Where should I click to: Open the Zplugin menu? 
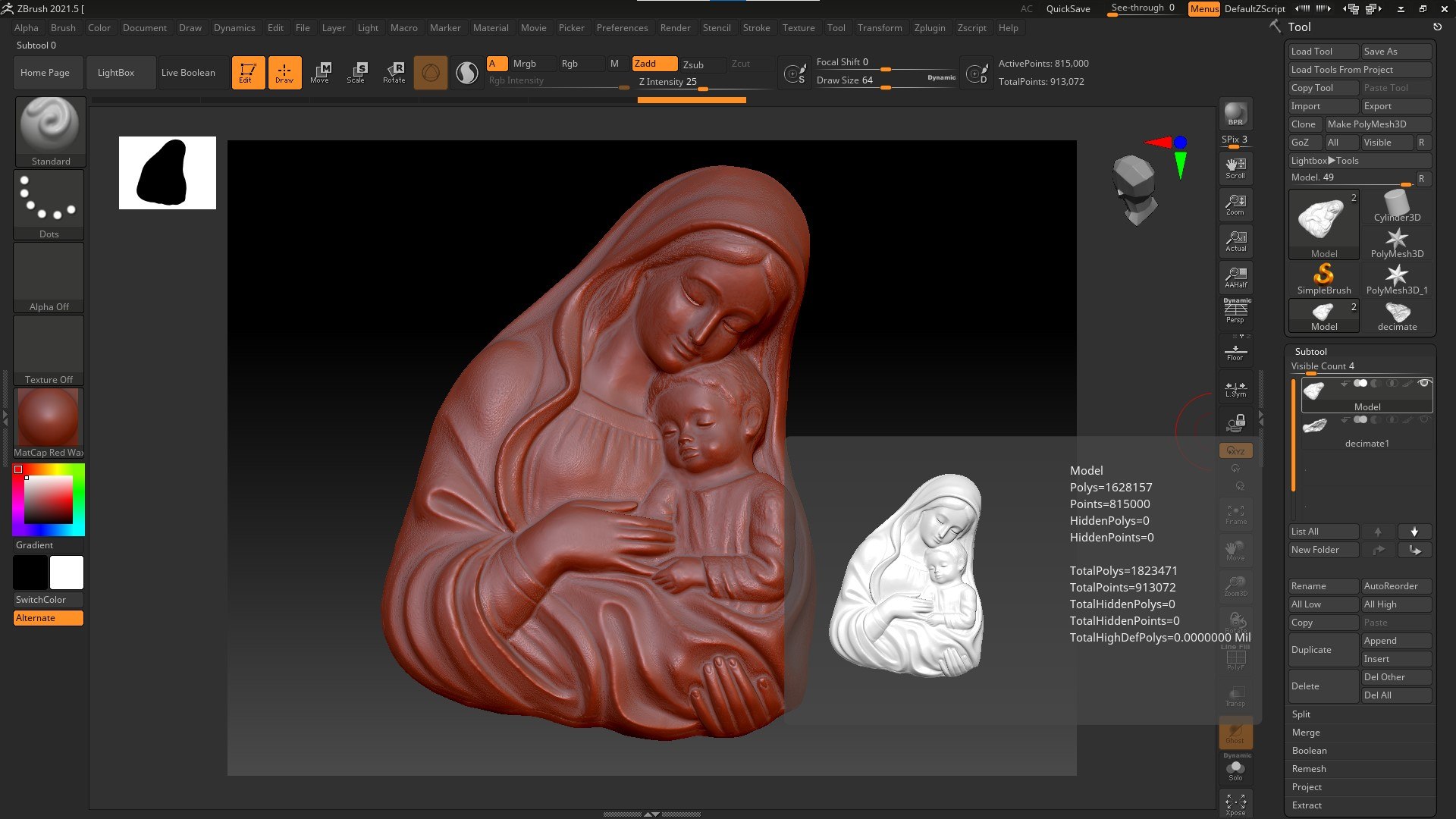930,28
